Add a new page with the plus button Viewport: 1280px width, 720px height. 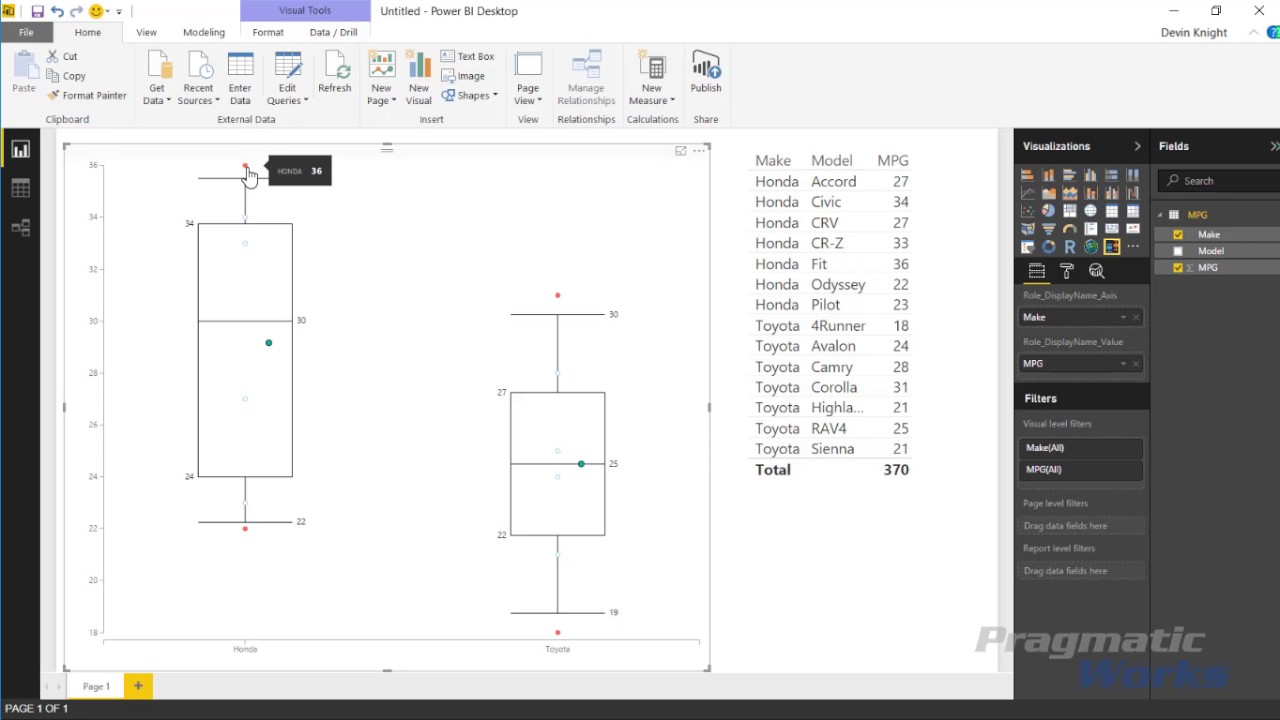(x=138, y=686)
